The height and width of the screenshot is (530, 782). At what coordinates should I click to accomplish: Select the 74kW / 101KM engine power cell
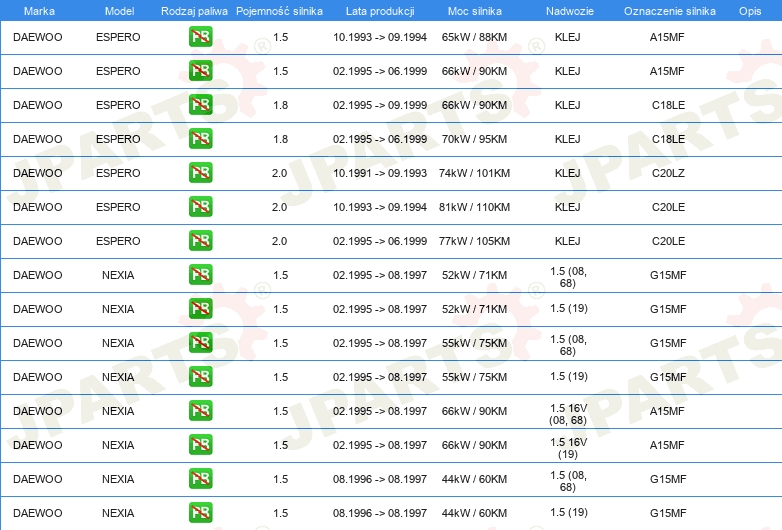[x=474, y=173]
